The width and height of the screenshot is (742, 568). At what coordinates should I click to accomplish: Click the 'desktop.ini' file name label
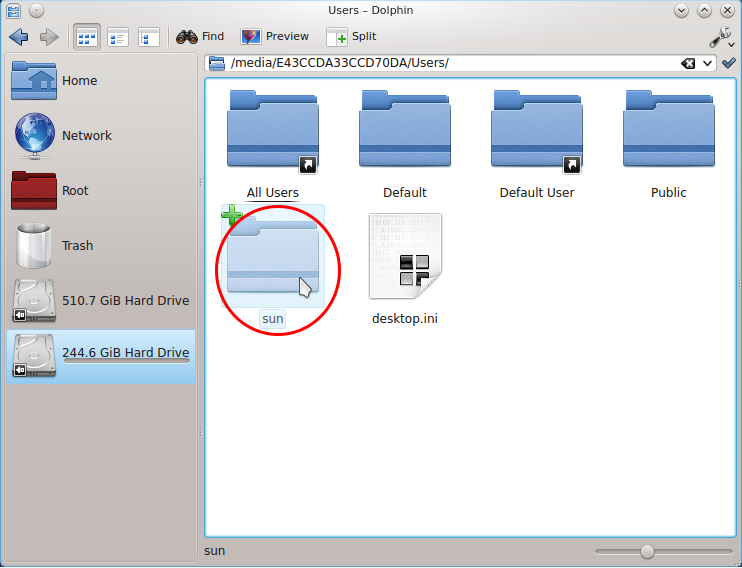405,319
